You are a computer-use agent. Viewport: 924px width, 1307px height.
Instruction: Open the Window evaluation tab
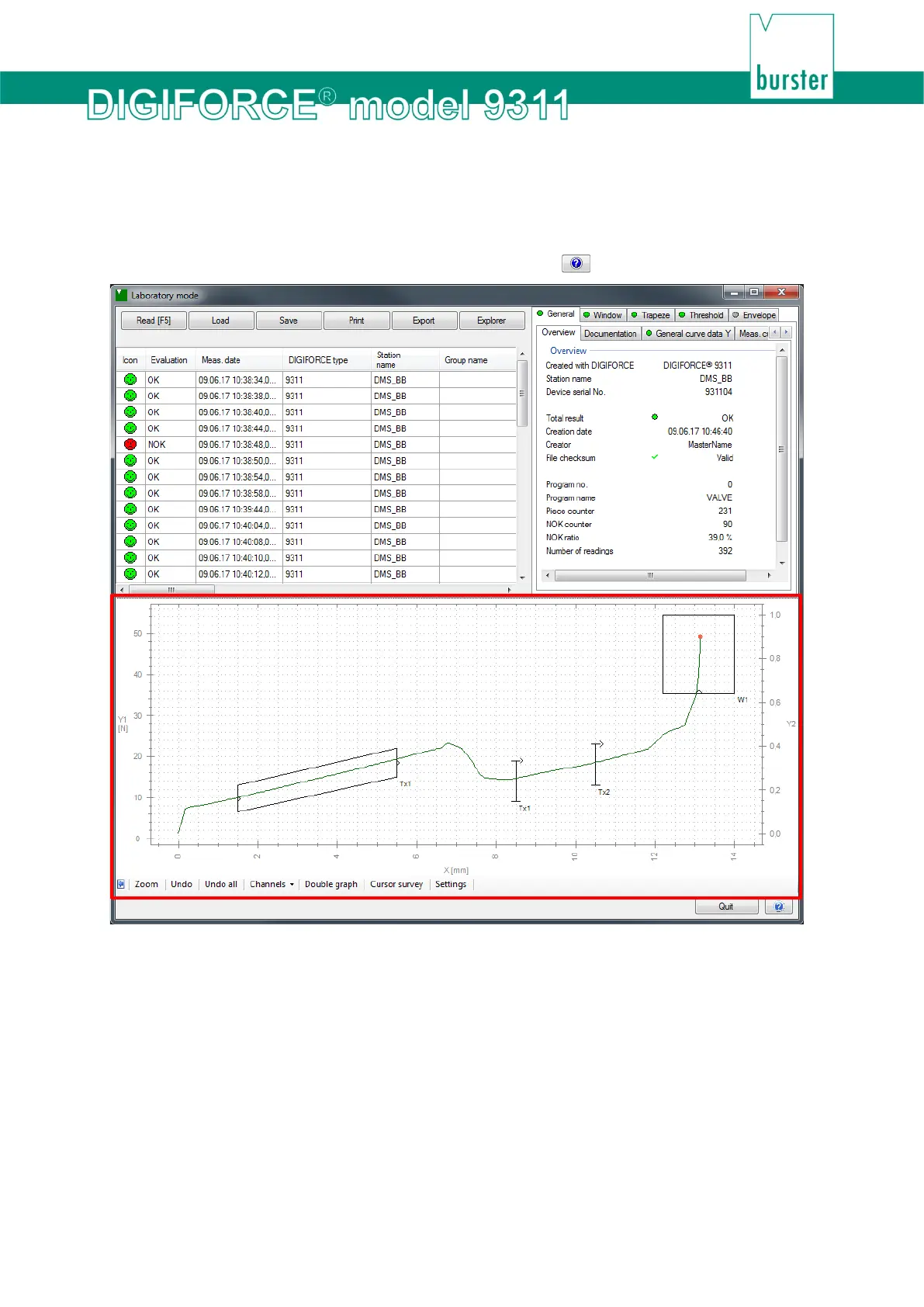603,315
